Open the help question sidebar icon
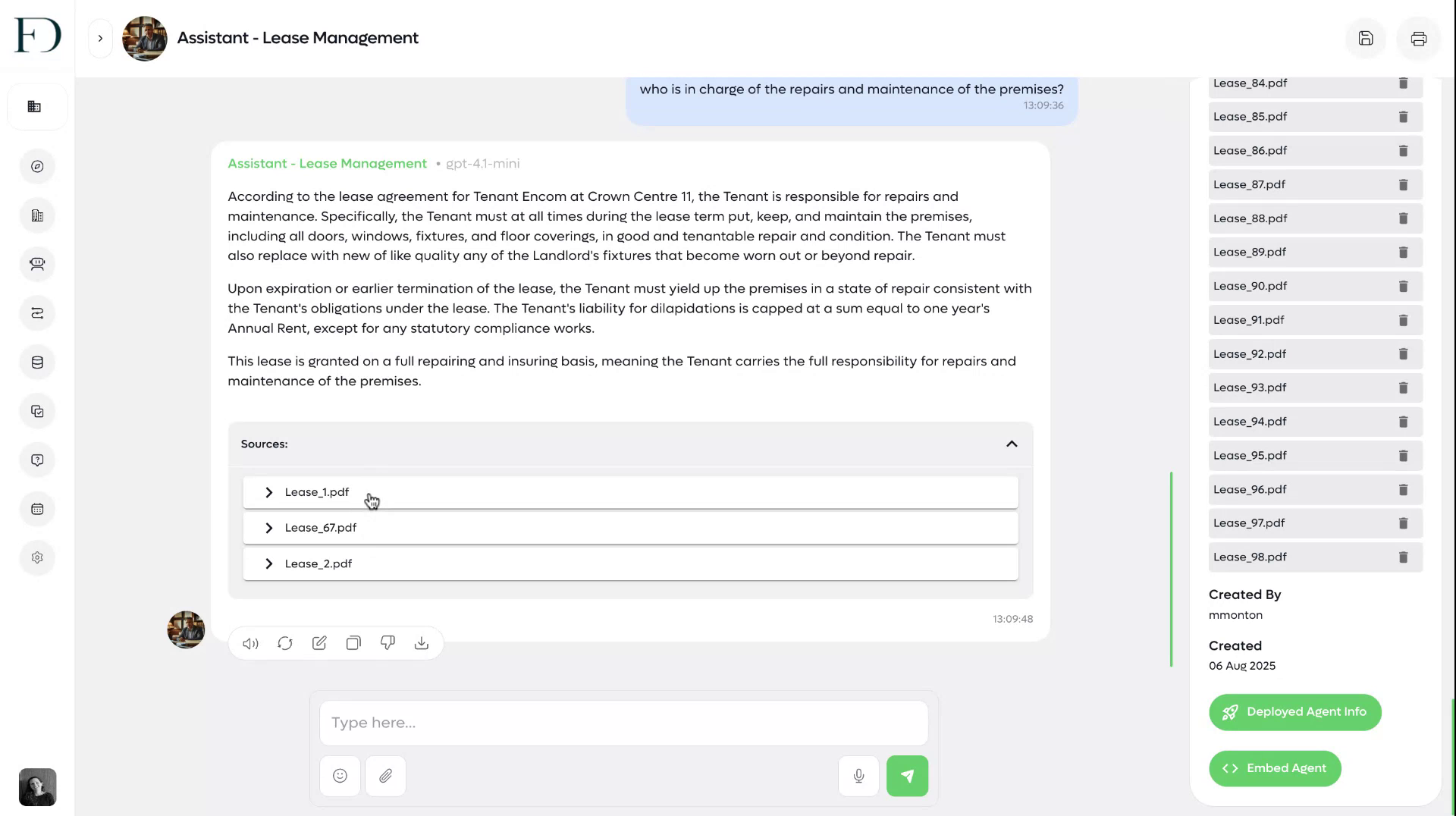 tap(37, 460)
